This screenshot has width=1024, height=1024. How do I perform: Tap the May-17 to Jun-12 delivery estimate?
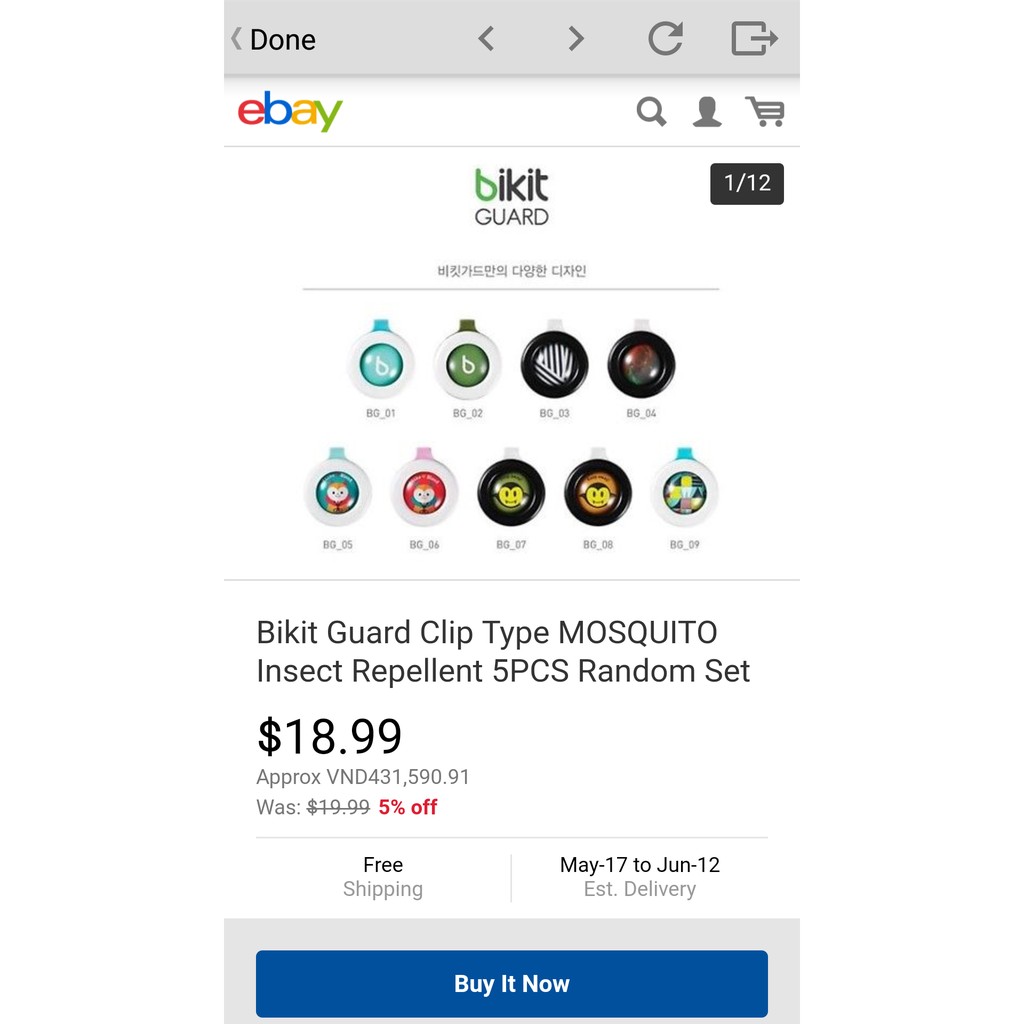(640, 877)
